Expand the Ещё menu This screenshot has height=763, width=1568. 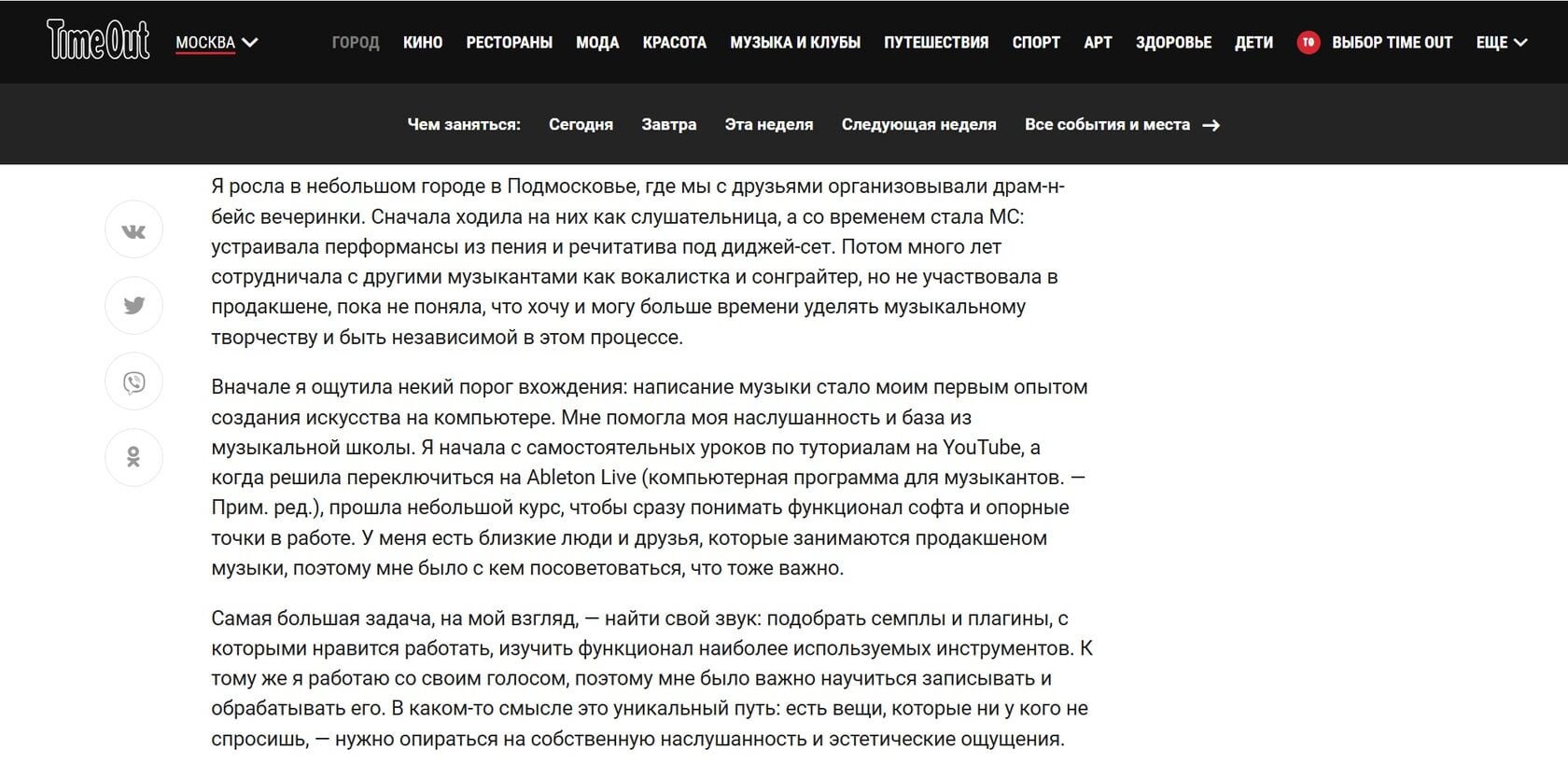coord(1501,42)
